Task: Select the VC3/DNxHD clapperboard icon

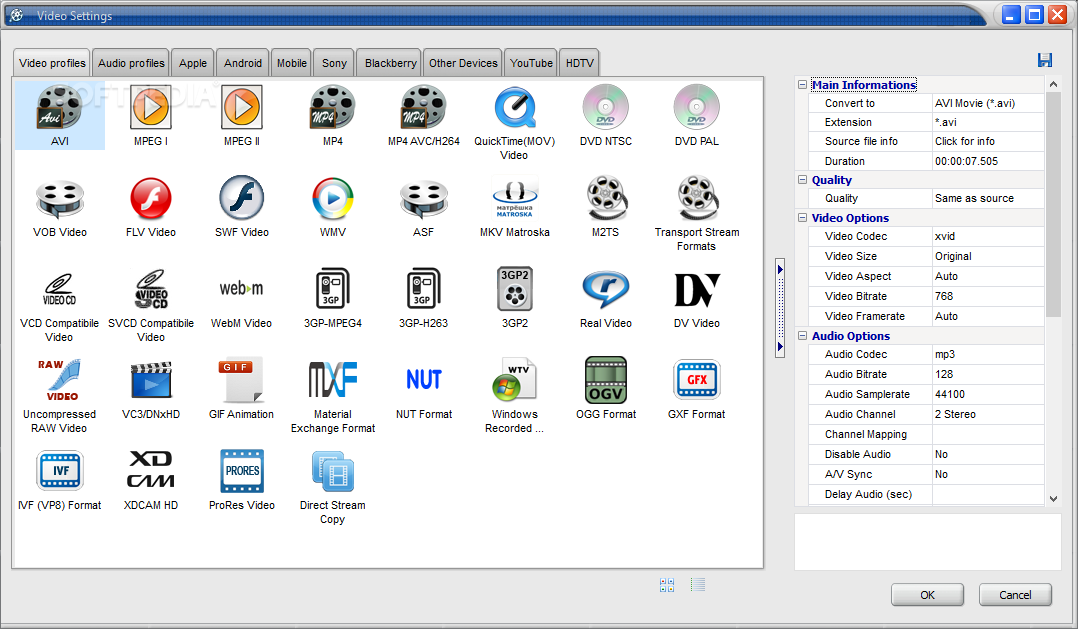Action: tap(151, 380)
